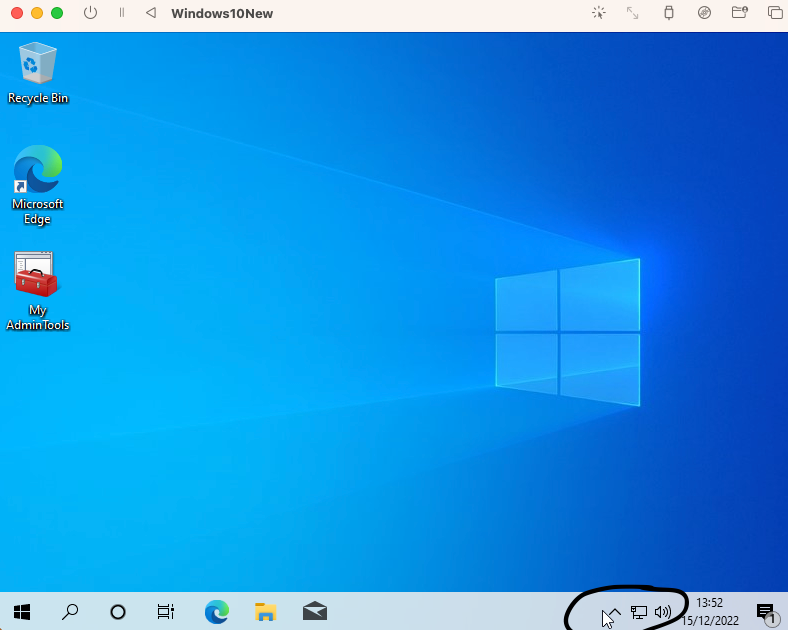
Task: Open shared folder icon in titlebar
Action: [x=740, y=13]
